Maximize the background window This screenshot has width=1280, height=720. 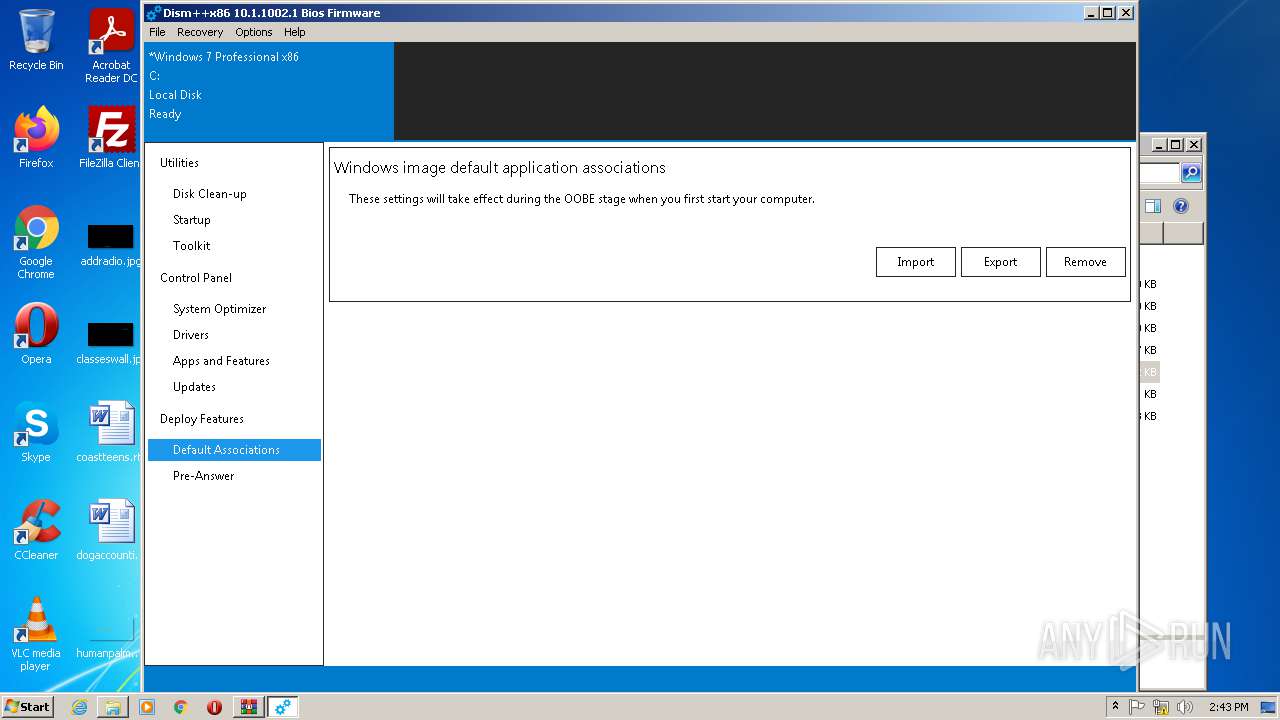pos(1176,144)
